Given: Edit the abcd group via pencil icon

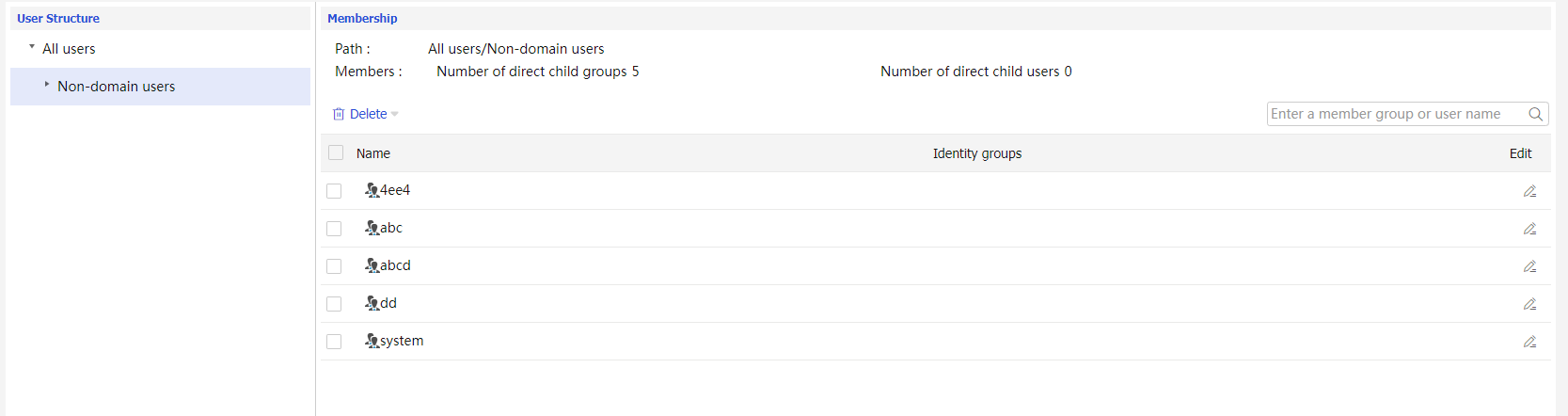Looking at the screenshot, I should [1529, 266].
